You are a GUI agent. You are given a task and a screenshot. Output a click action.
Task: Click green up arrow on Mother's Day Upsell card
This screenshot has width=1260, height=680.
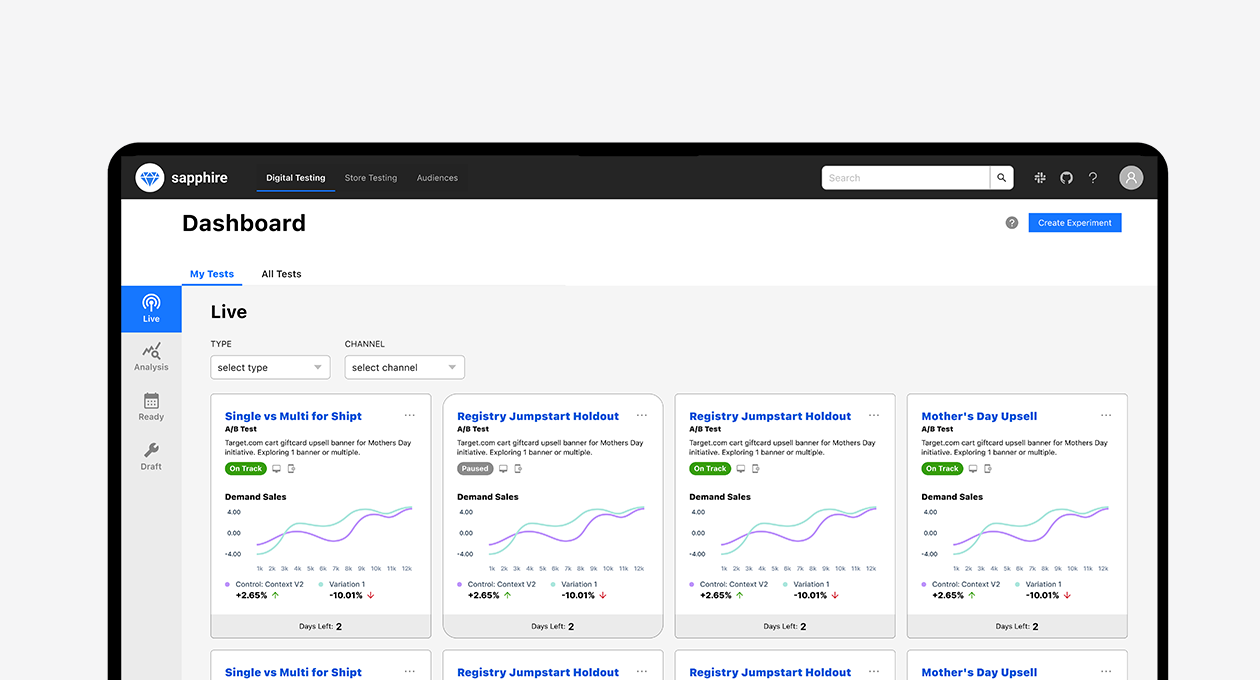(x=971, y=595)
